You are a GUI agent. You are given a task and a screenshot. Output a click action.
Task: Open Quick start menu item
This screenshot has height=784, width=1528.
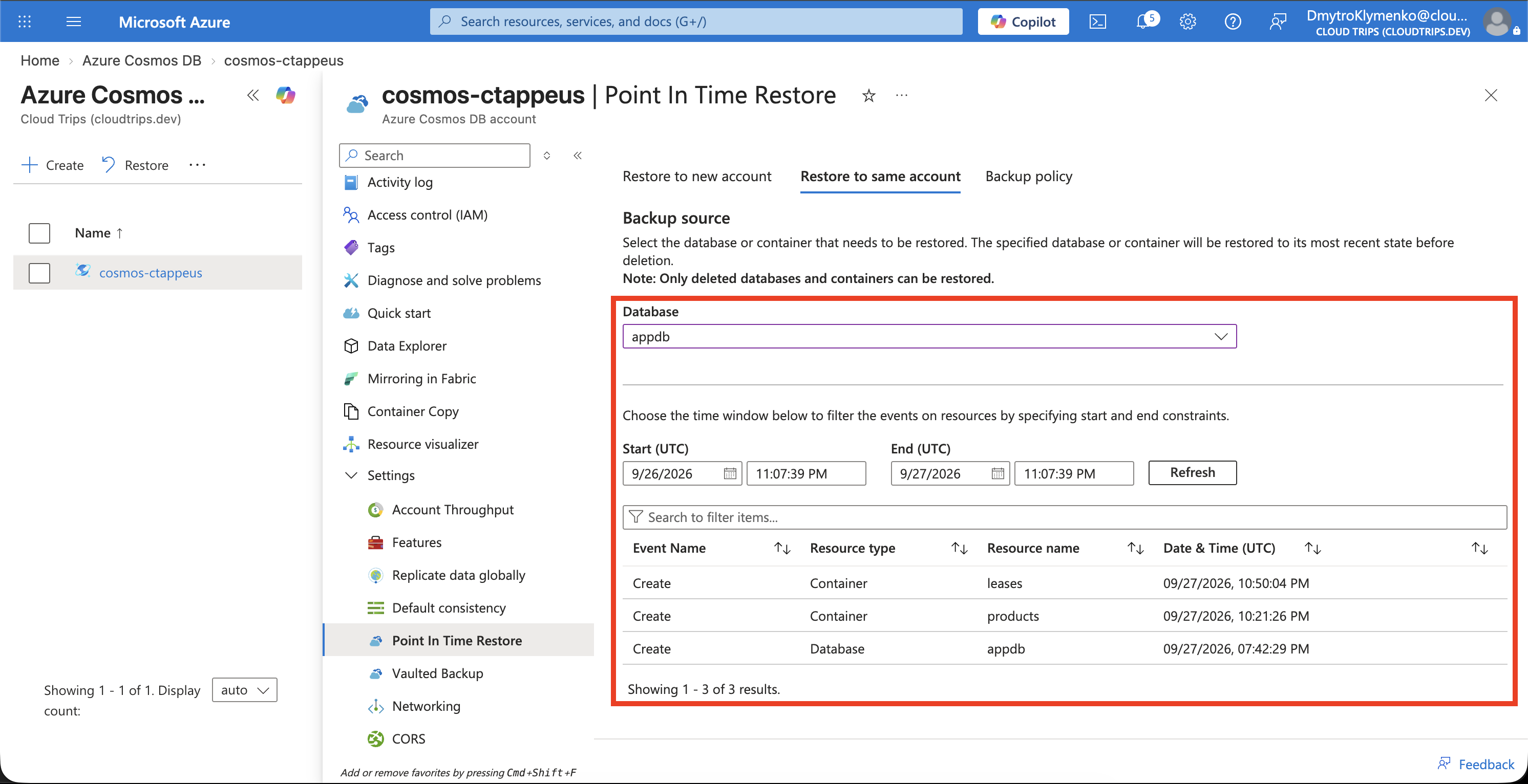pos(398,313)
